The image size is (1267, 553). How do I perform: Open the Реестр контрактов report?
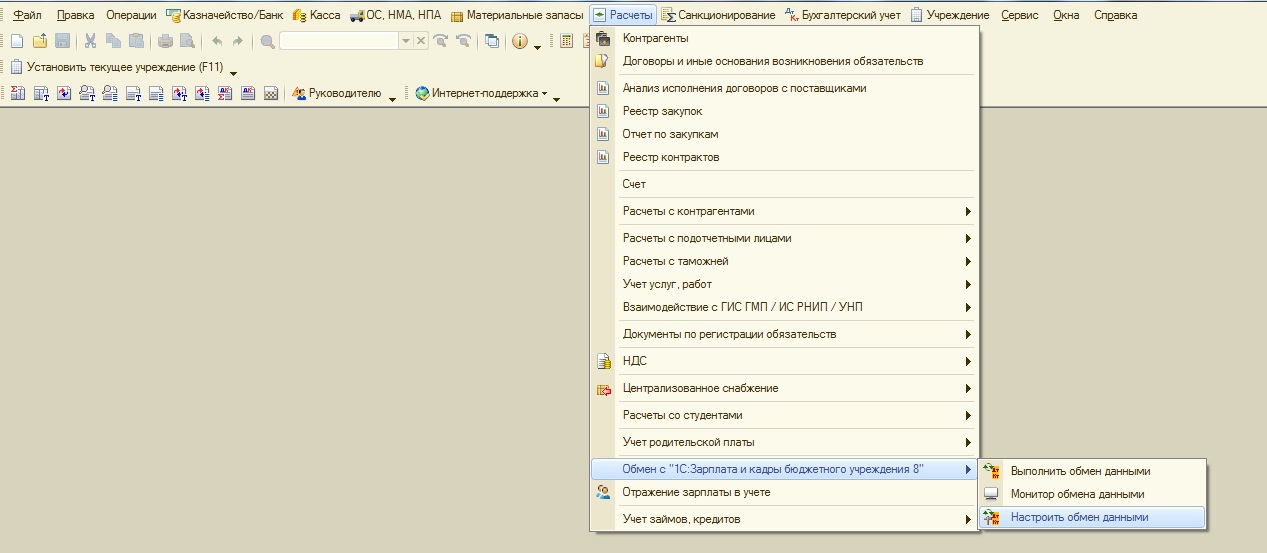pyautogui.click(x=785, y=157)
